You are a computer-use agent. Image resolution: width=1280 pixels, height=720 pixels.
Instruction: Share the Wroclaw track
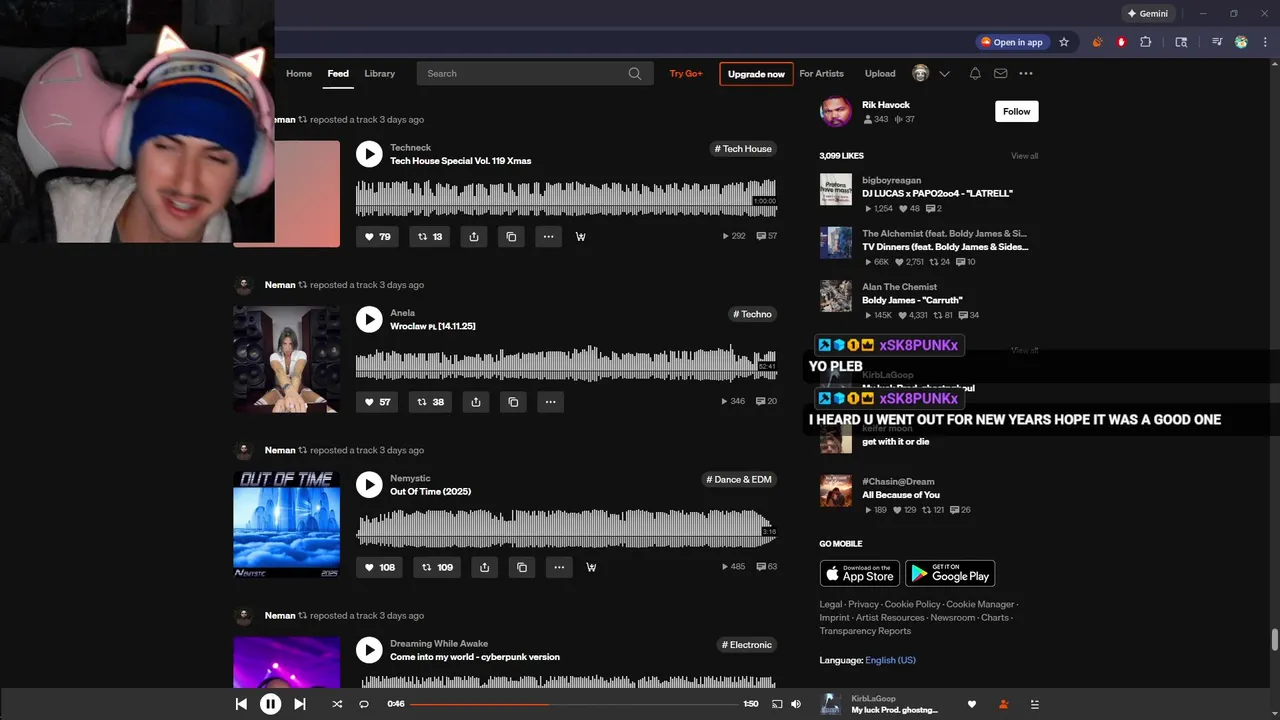pos(476,402)
